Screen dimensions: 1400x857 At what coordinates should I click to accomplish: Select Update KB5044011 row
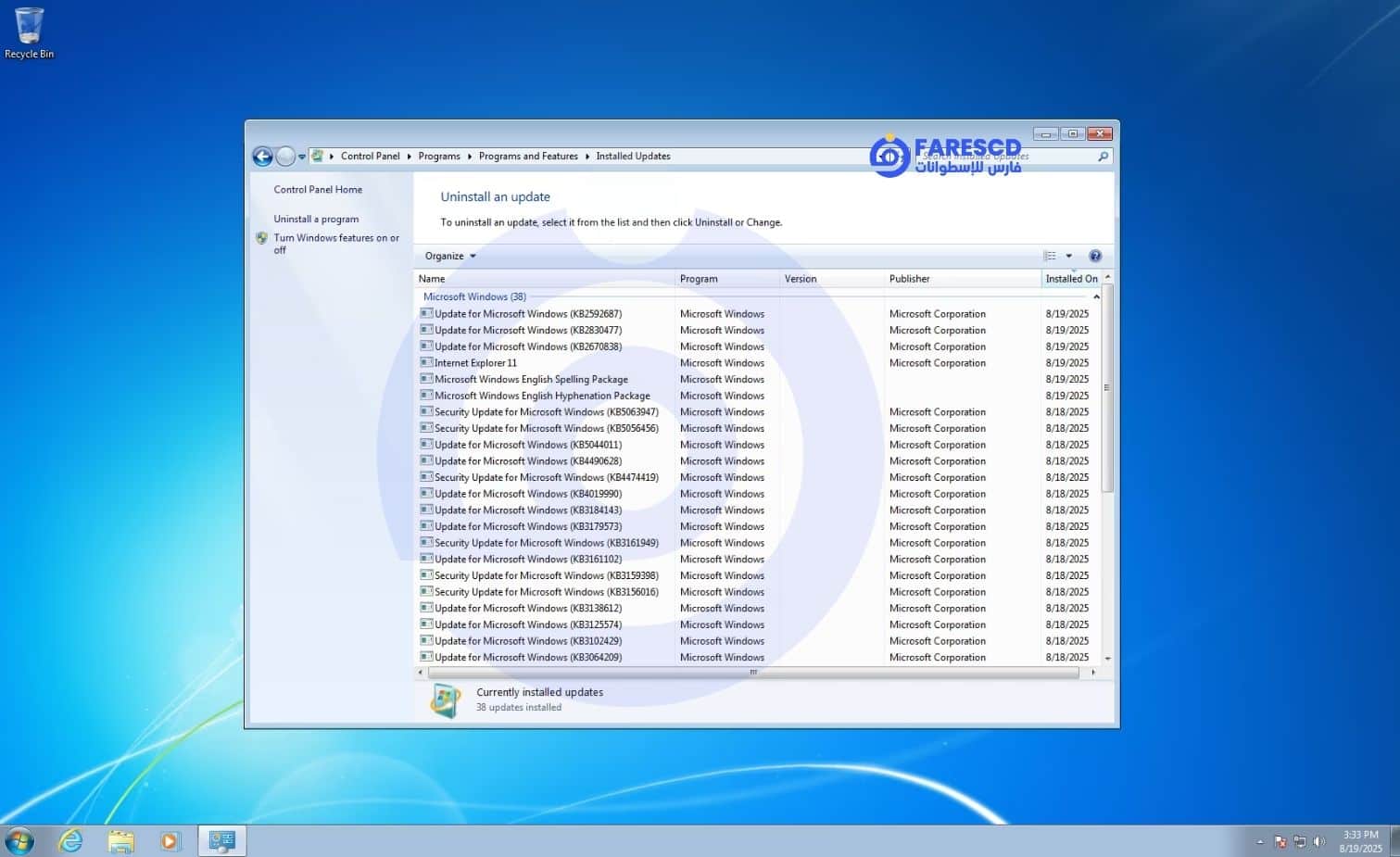[757, 445]
